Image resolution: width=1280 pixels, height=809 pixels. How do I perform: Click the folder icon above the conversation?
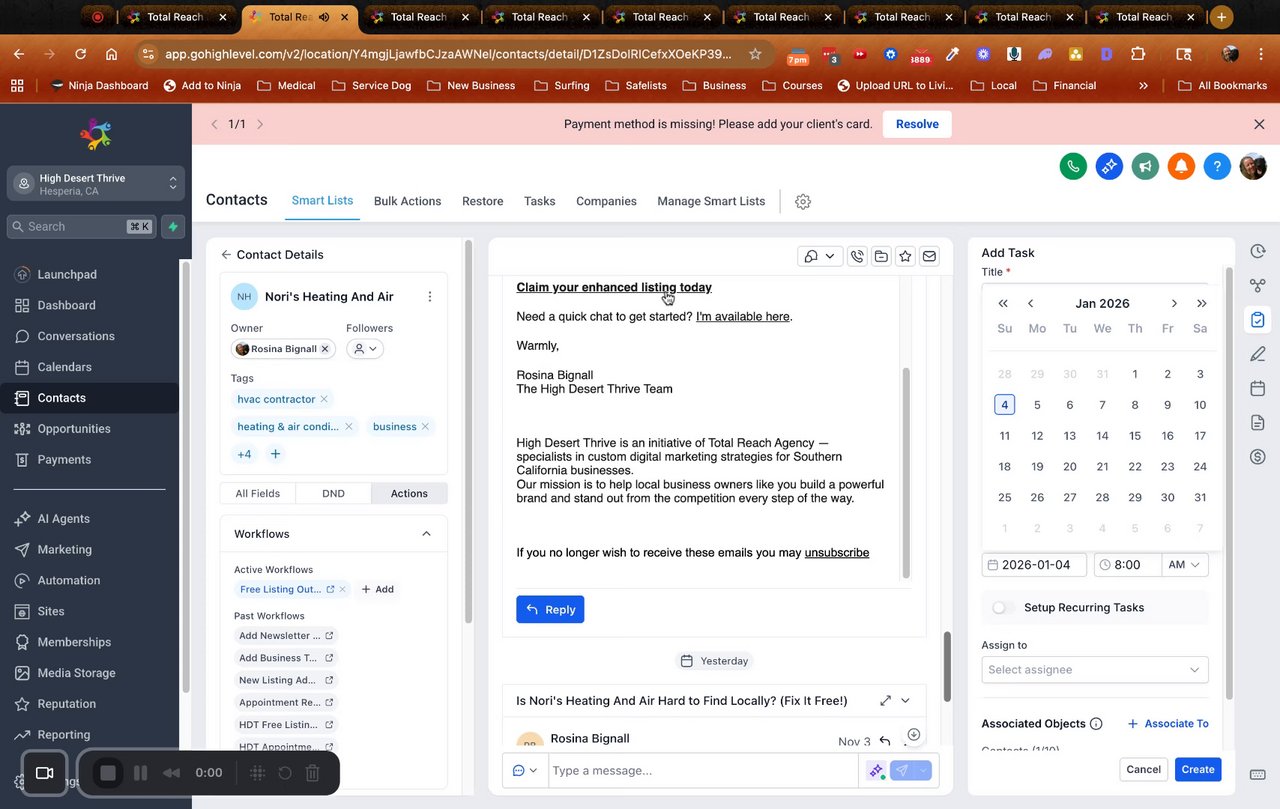click(x=881, y=257)
